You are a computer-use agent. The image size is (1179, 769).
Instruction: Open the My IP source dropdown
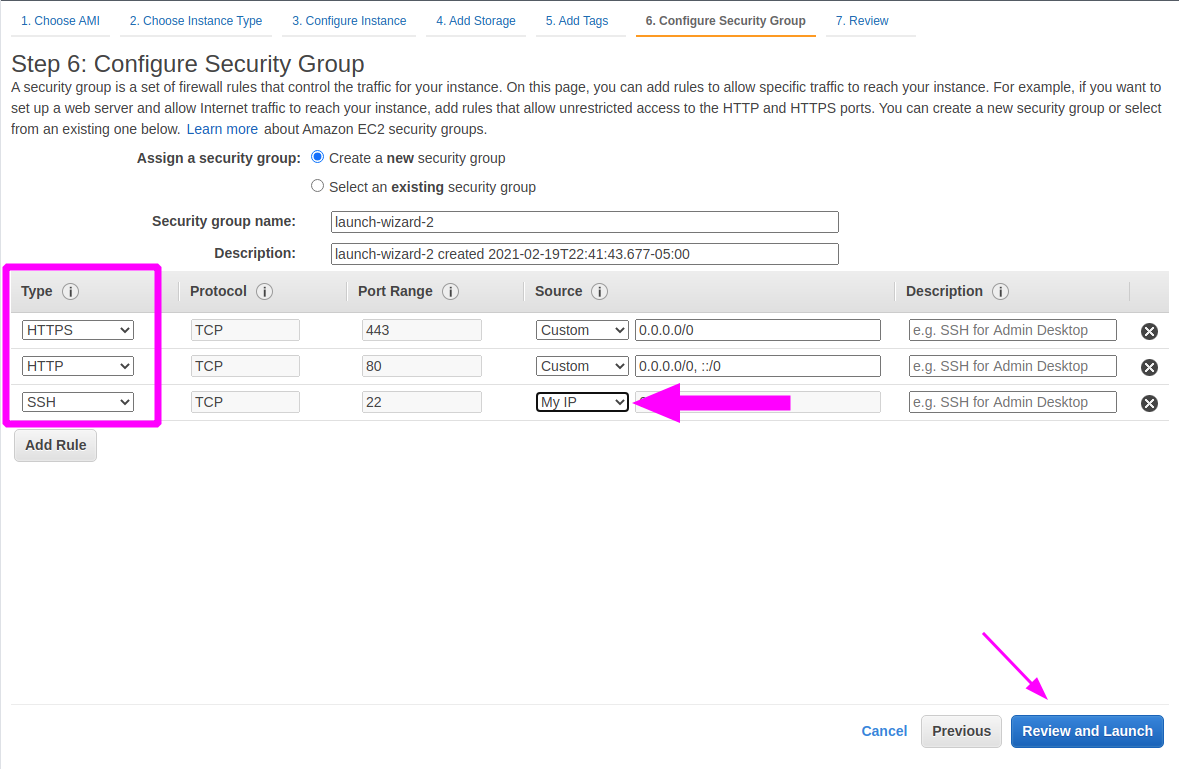pos(582,401)
